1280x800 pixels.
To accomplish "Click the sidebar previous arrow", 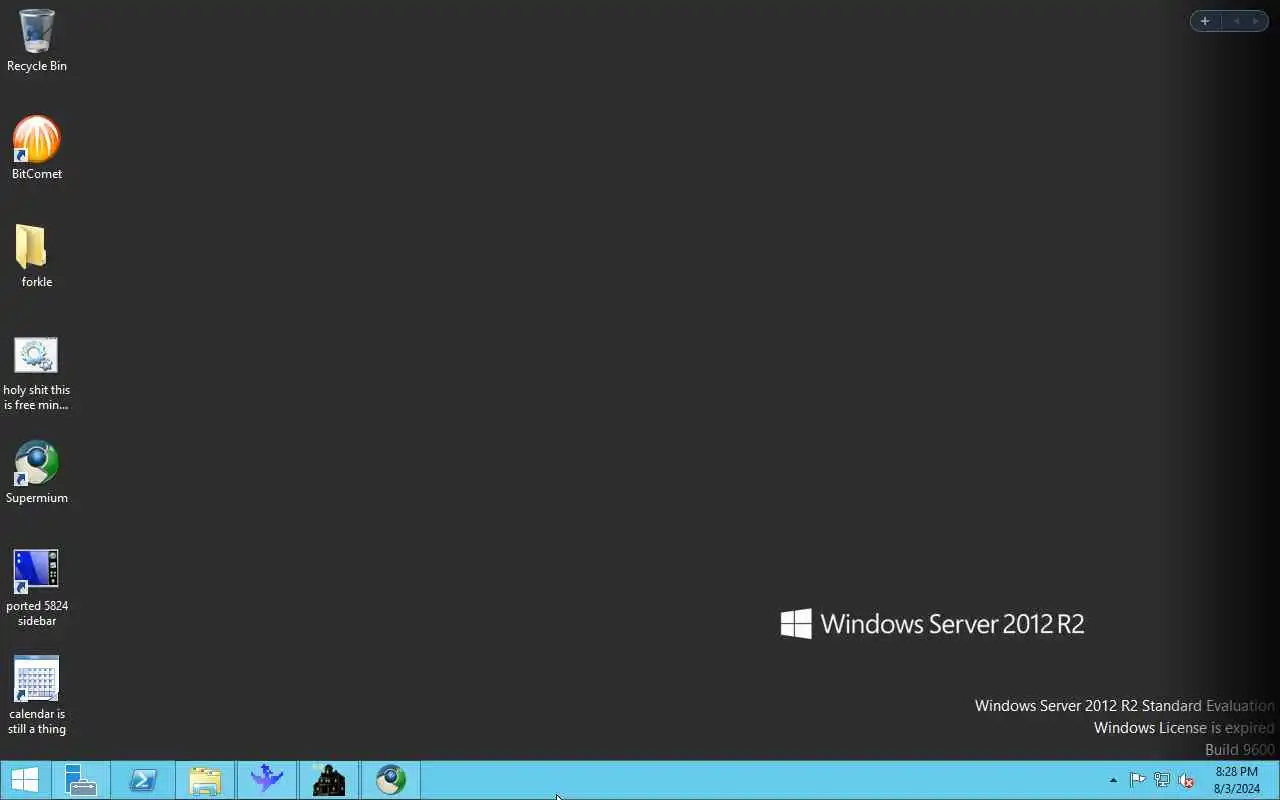I will [x=1236, y=21].
